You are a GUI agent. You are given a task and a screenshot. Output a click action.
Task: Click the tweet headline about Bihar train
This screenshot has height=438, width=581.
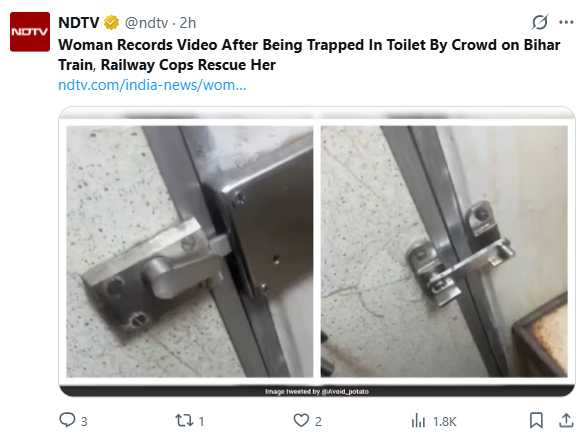point(309,55)
